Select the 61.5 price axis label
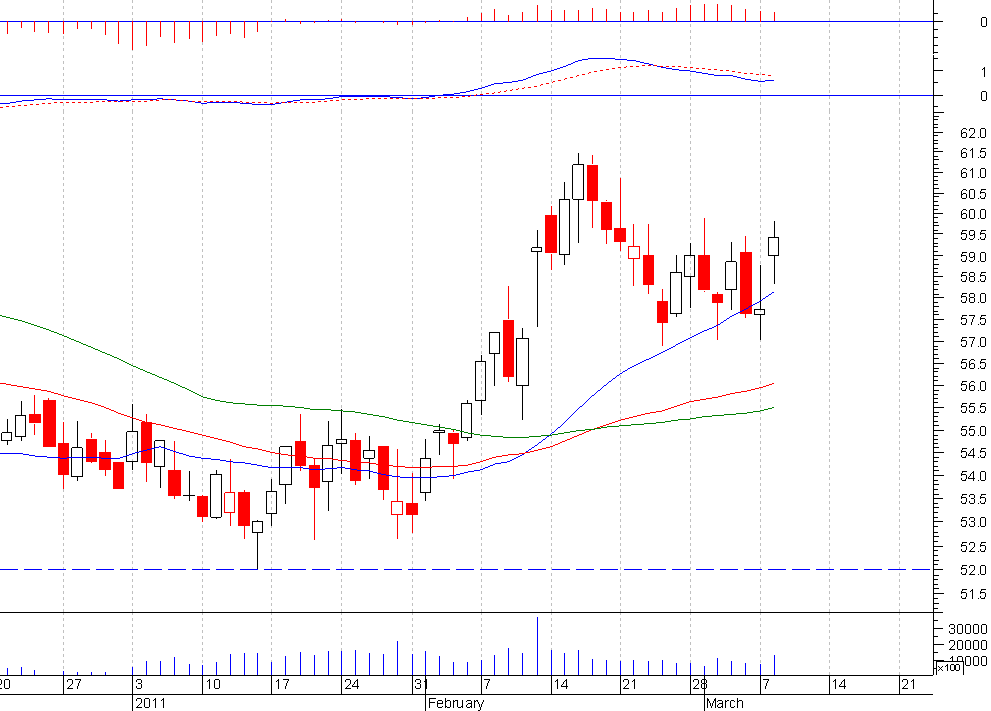The height and width of the screenshot is (711, 991). 973,154
